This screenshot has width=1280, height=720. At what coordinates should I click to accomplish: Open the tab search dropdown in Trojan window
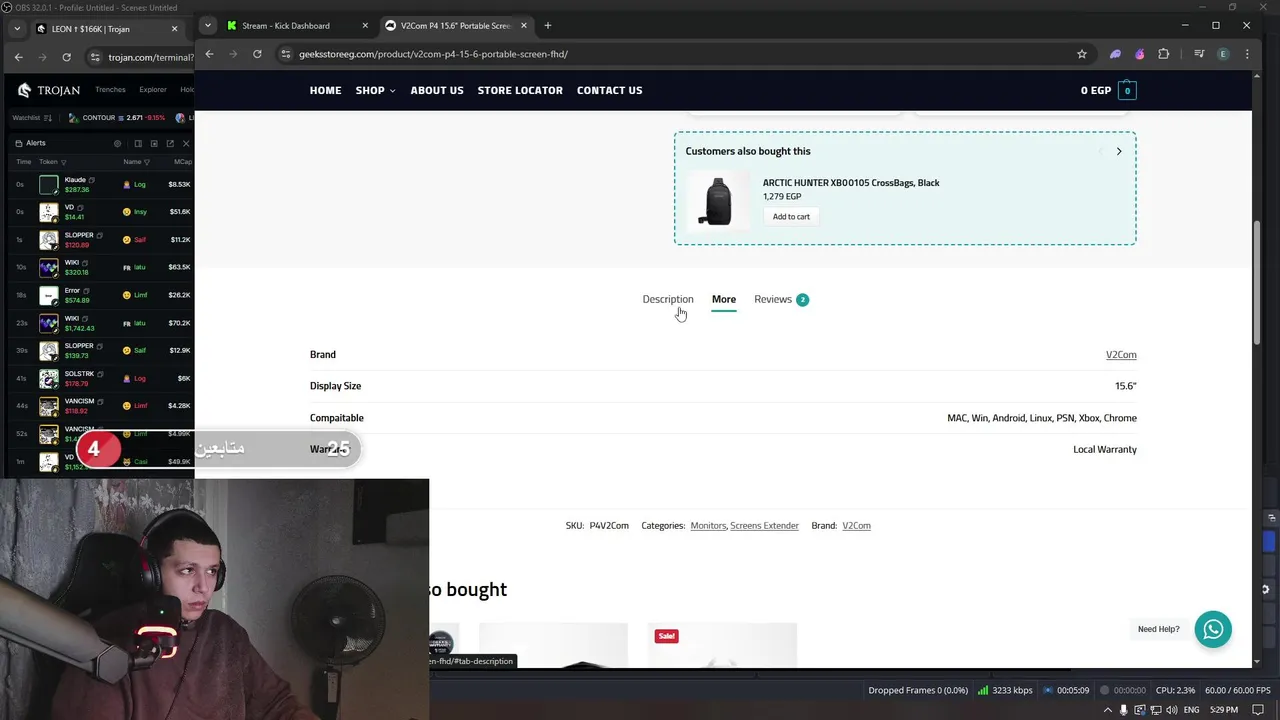tap(17, 29)
